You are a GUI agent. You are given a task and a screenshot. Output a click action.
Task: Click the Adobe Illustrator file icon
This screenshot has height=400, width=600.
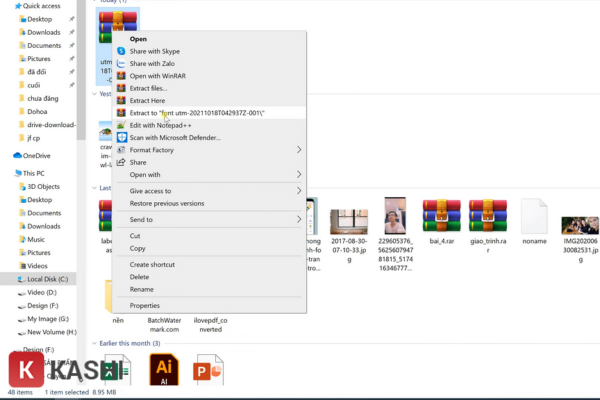164,369
